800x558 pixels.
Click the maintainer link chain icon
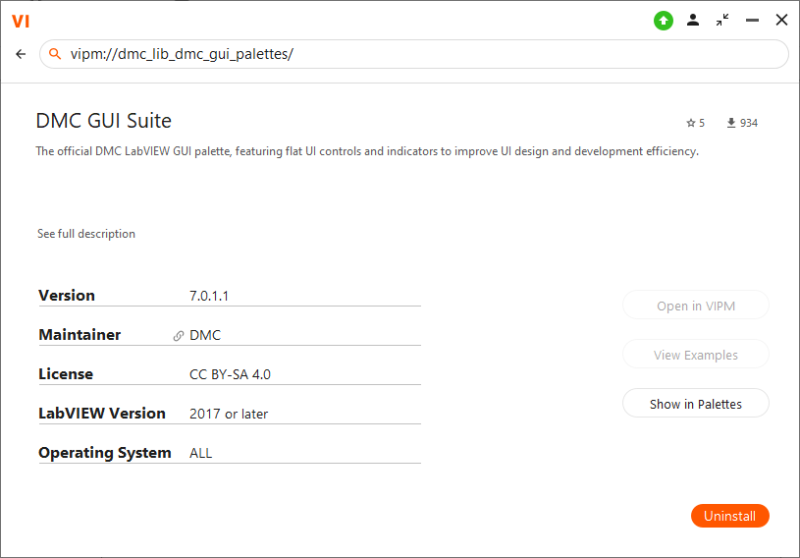[x=178, y=336]
